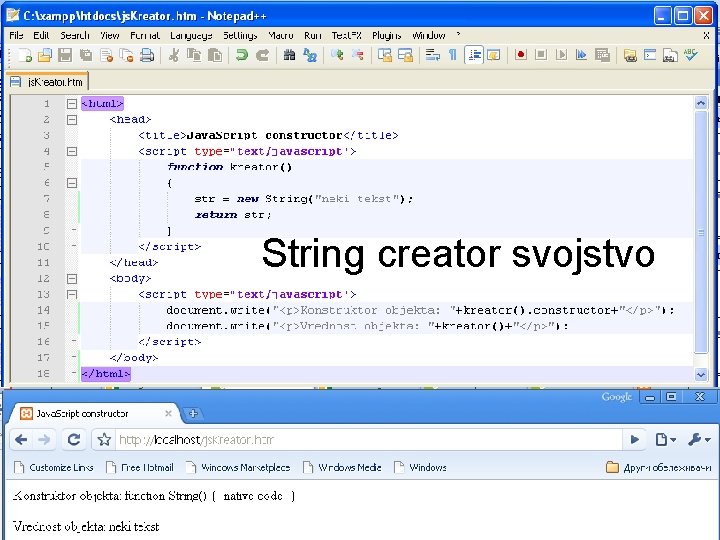Open the Plugins menu
720x540 pixels.
387,35
